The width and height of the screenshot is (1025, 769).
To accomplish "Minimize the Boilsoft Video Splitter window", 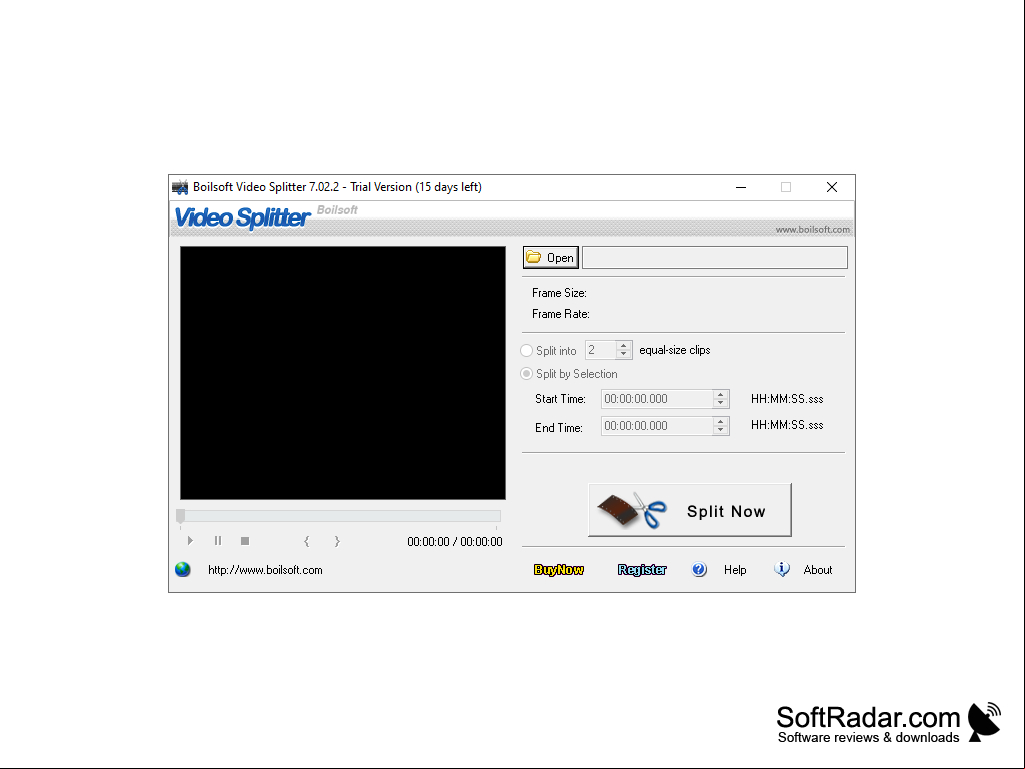I will [x=741, y=187].
